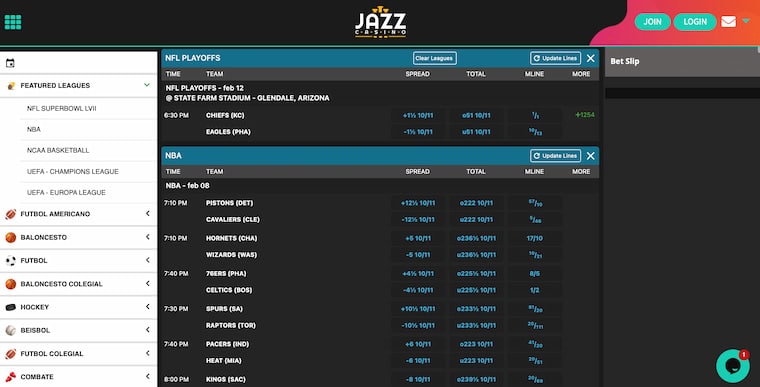Viewport: 760px width, 387px height.
Task: Expand the Futbol Americano category
Action: [x=148, y=213]
